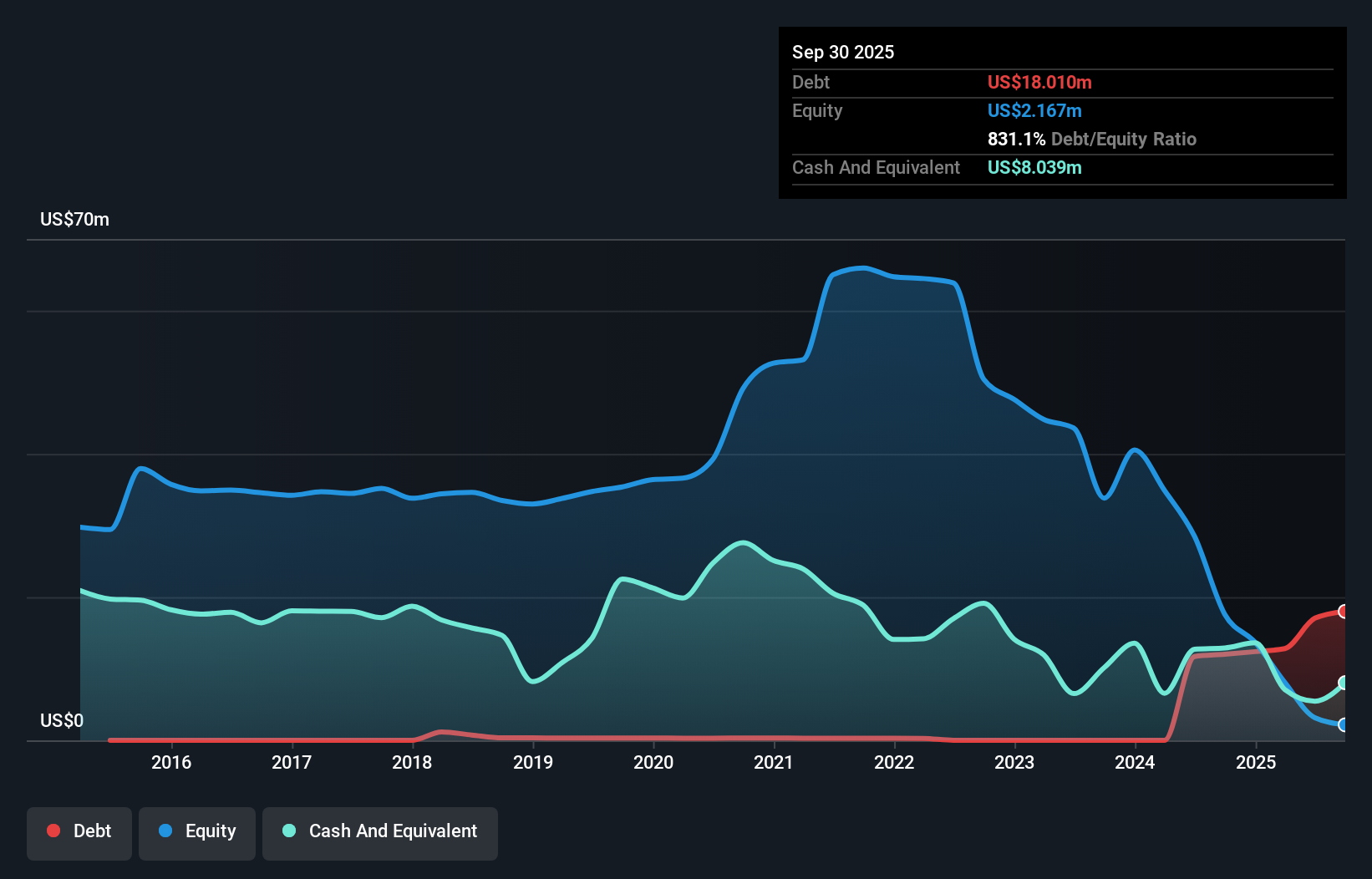Image resolution: width=1372 pixels, height=879 pixels.
Task: Click the blue Equity end-point marker
Action: [1344, 725]
